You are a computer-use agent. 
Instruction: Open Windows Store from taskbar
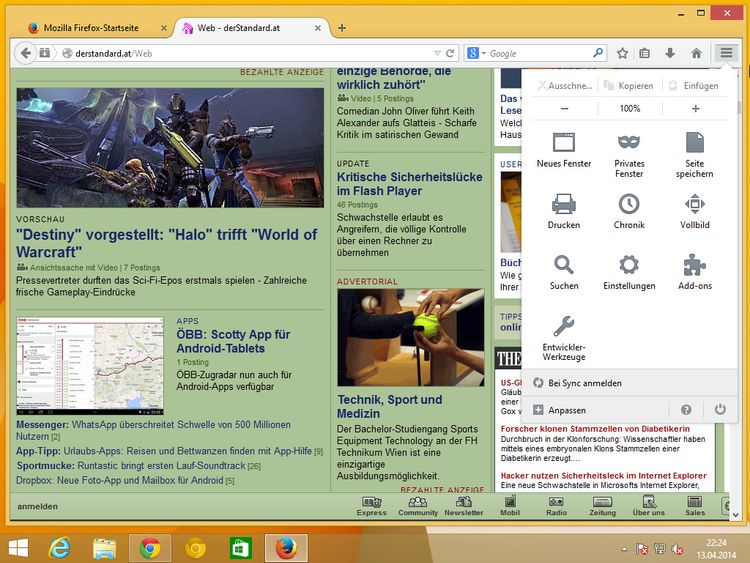(241, 548)
